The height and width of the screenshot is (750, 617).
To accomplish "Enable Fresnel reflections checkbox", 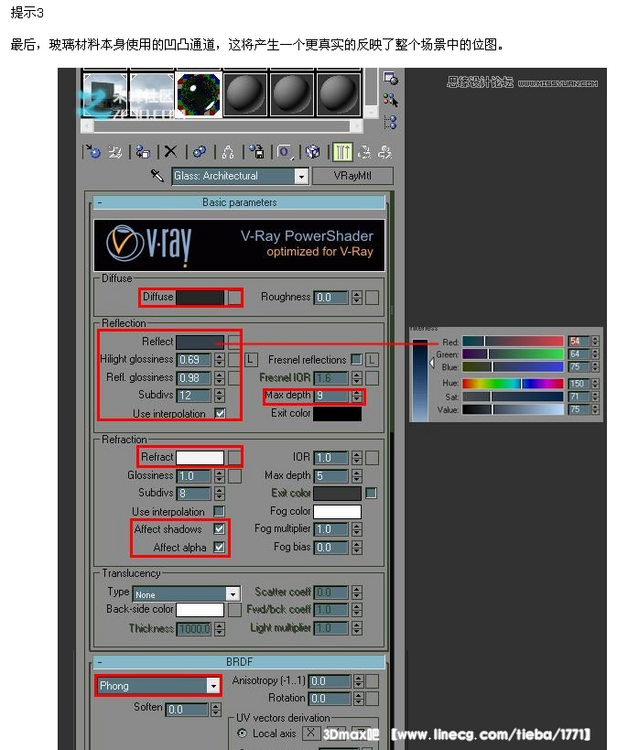I will pos(356,359).
